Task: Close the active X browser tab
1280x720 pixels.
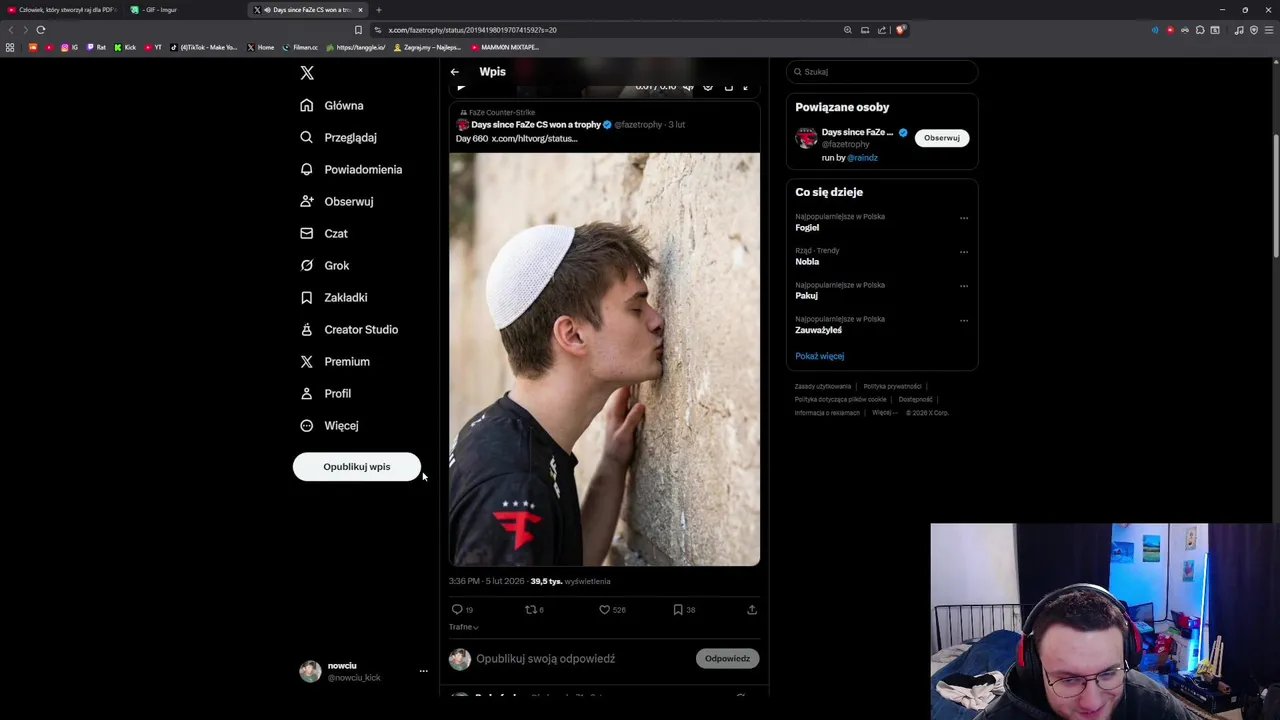Action: click(x=361, y=10)
